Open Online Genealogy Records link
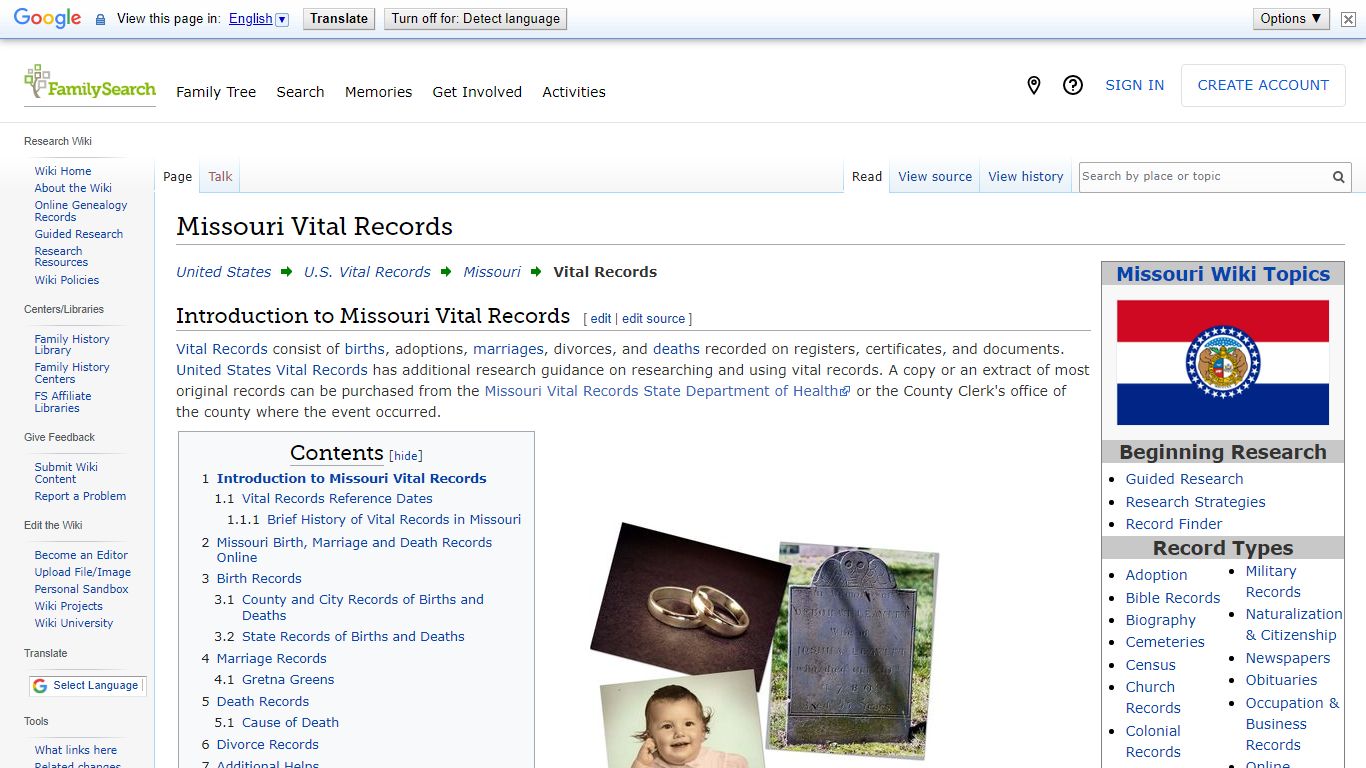1366x768 pixels. click(81, 211)
